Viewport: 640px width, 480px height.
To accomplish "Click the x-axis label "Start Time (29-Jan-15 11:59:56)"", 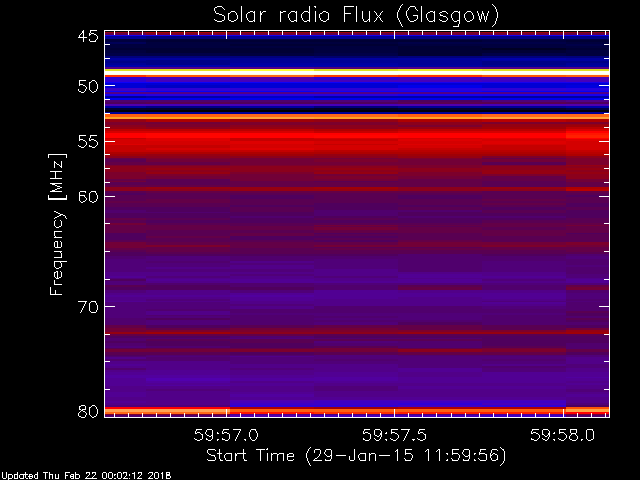I will point(356,456).
